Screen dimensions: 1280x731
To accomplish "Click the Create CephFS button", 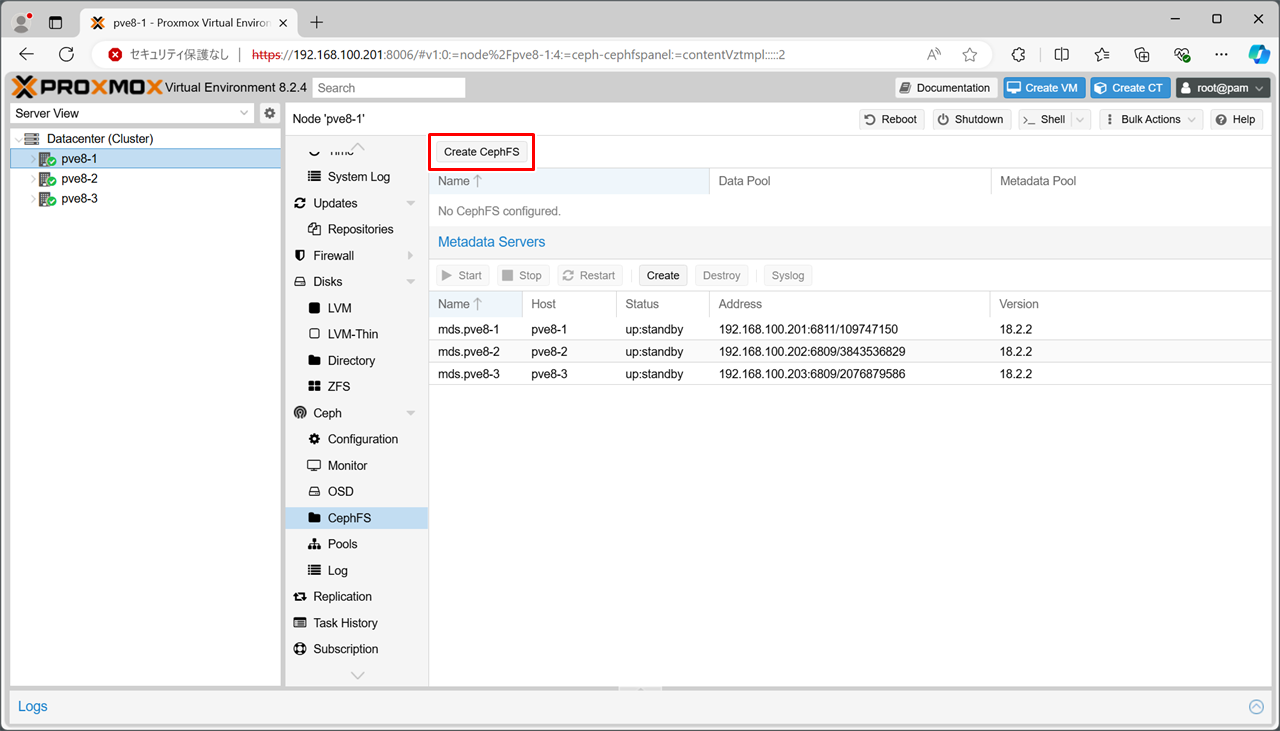I will tap(481, 152).
